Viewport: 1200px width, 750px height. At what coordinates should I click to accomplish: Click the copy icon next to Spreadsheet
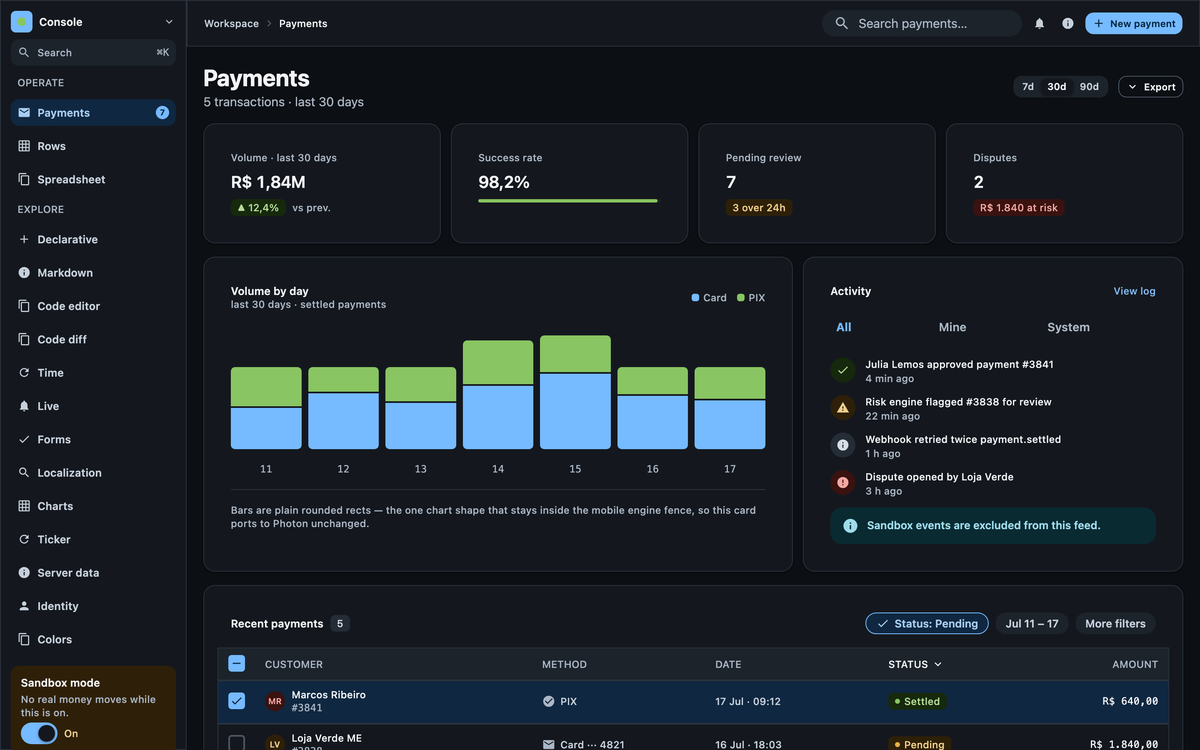click(24, 179)
